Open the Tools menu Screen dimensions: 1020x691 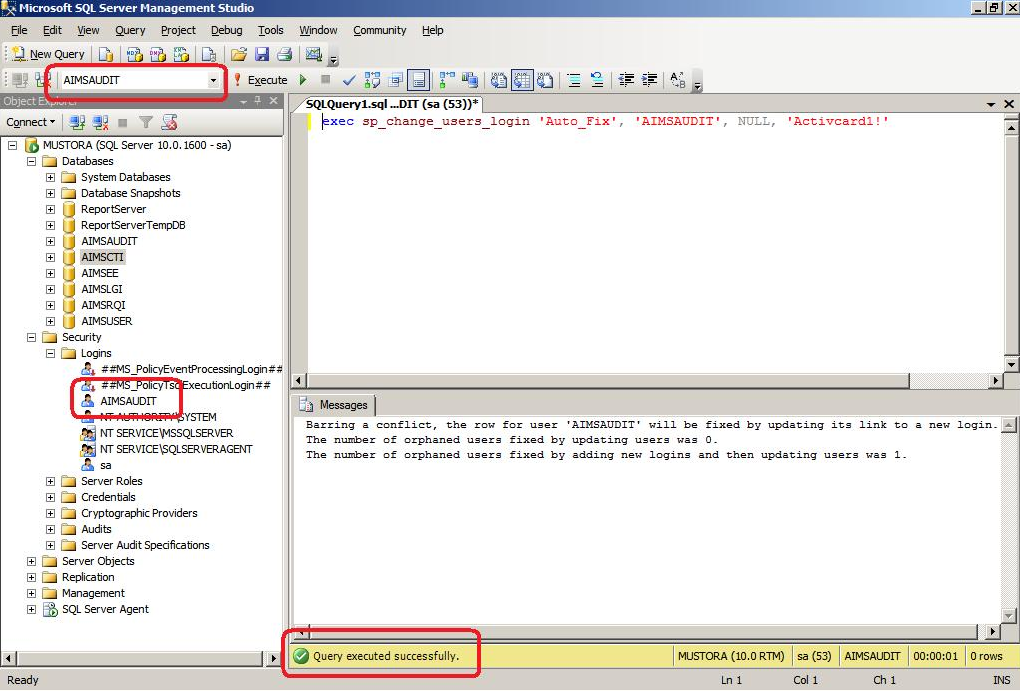(271, 30)
